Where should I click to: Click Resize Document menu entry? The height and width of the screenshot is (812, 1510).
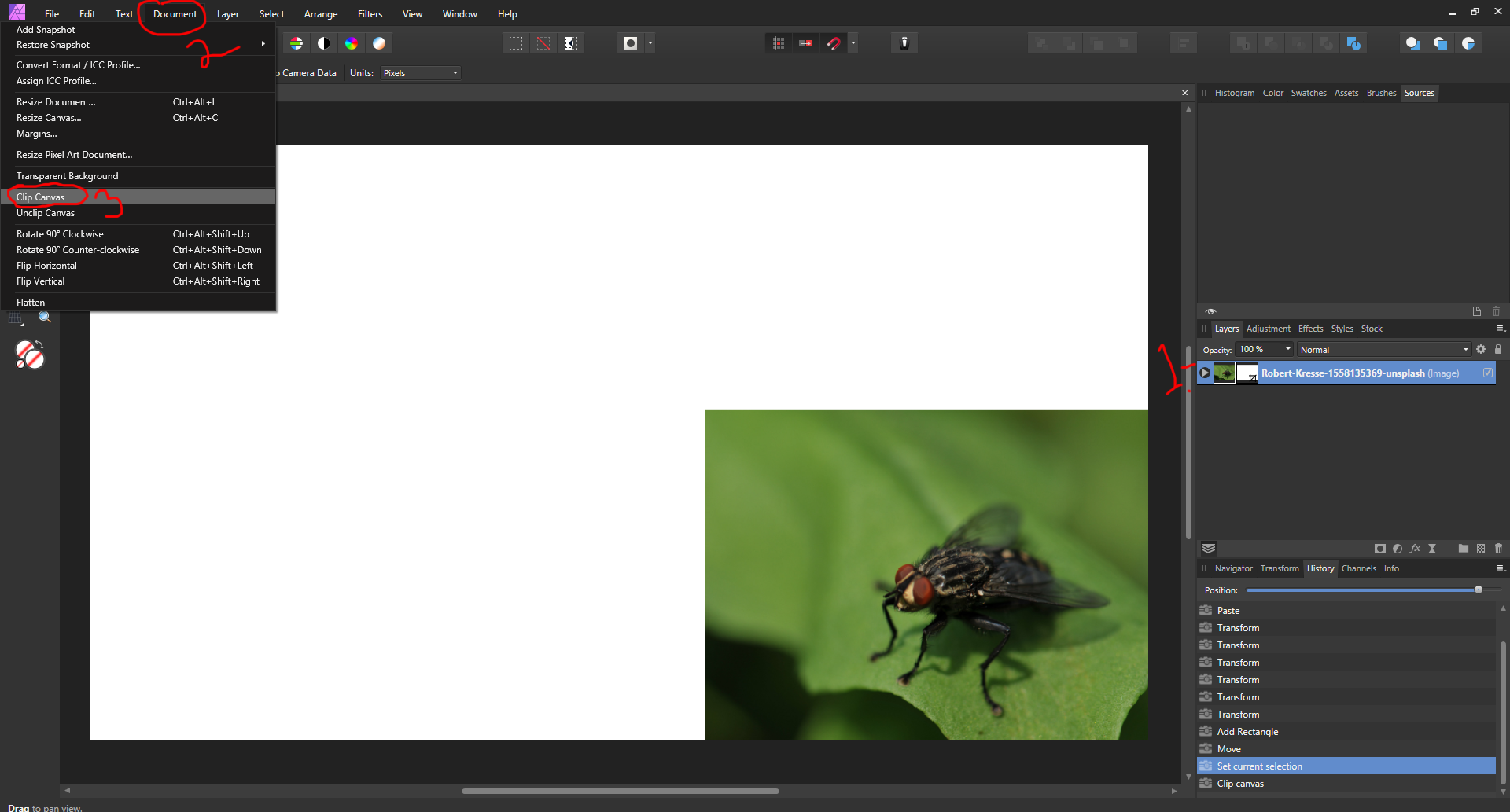pyautogui.click(x=138, y=102)
